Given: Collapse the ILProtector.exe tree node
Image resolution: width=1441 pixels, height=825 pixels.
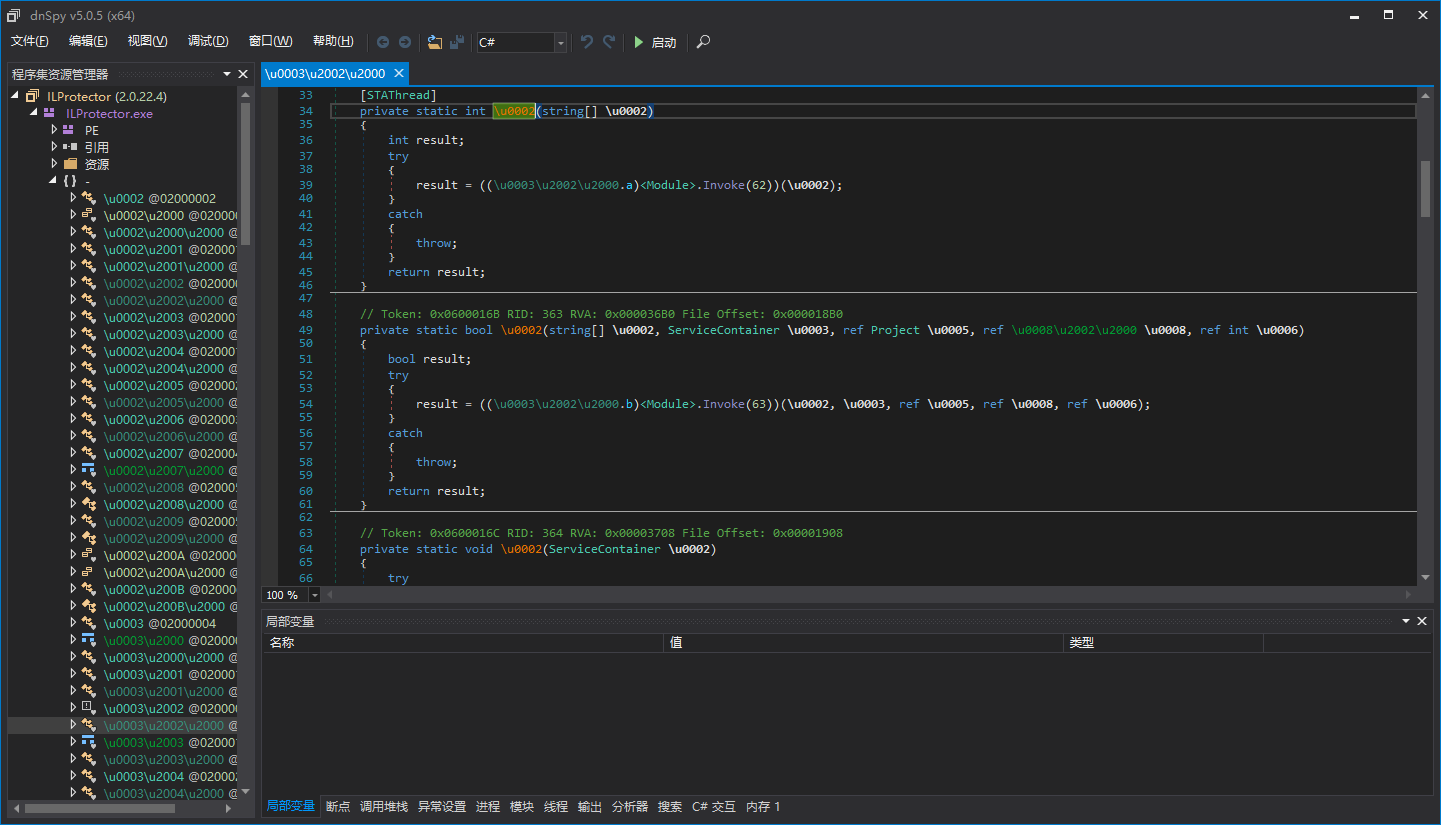Looking at the screenshot, I should tap(35, 113).
